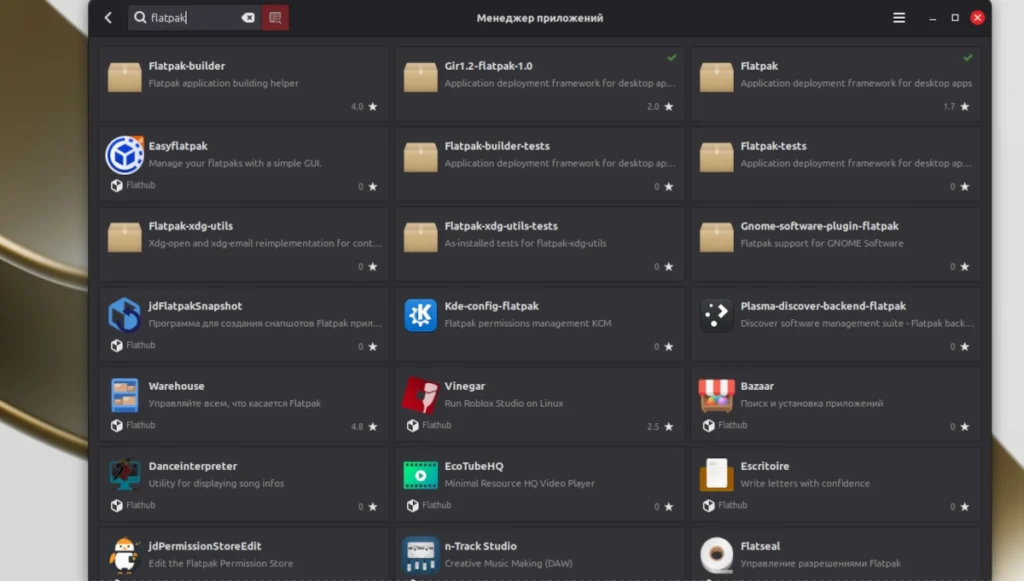This screenshot has height=581, width=1024.
Task: Click the Flatpak-builder title
Action: pos(187,66)
